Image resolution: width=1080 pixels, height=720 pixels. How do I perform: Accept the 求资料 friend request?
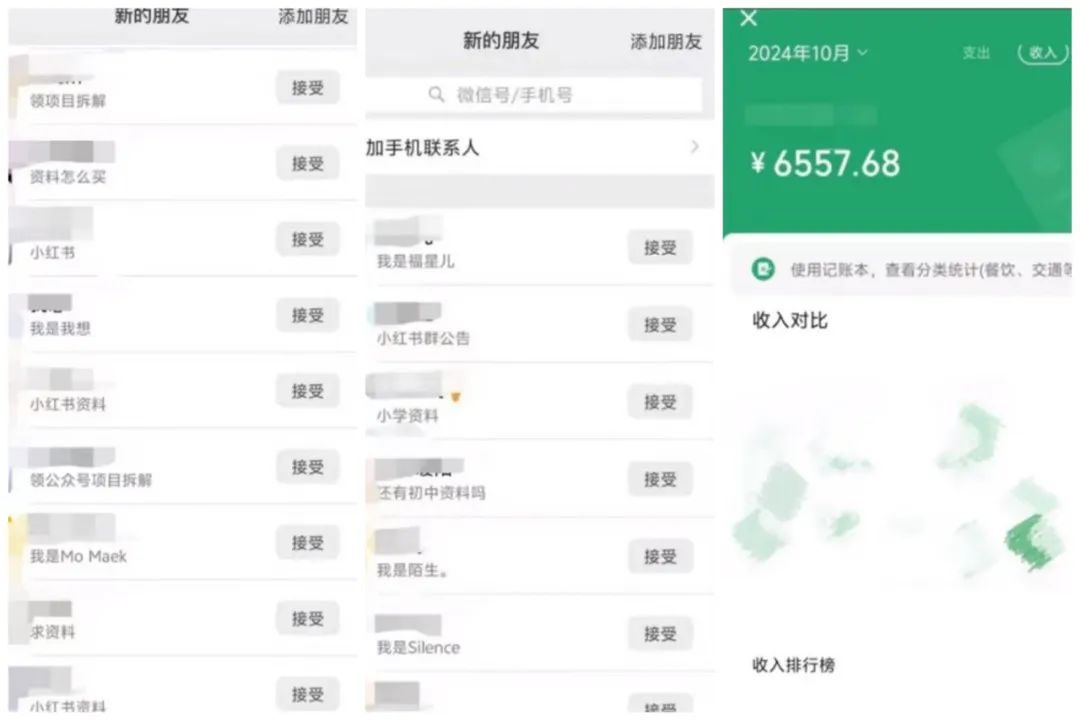(x=307, y=618)
